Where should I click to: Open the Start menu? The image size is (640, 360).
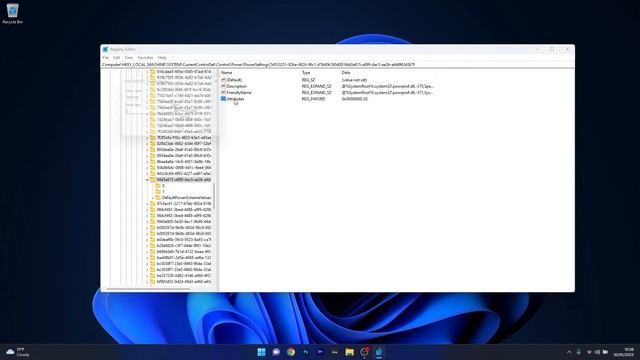pos(261,352)
